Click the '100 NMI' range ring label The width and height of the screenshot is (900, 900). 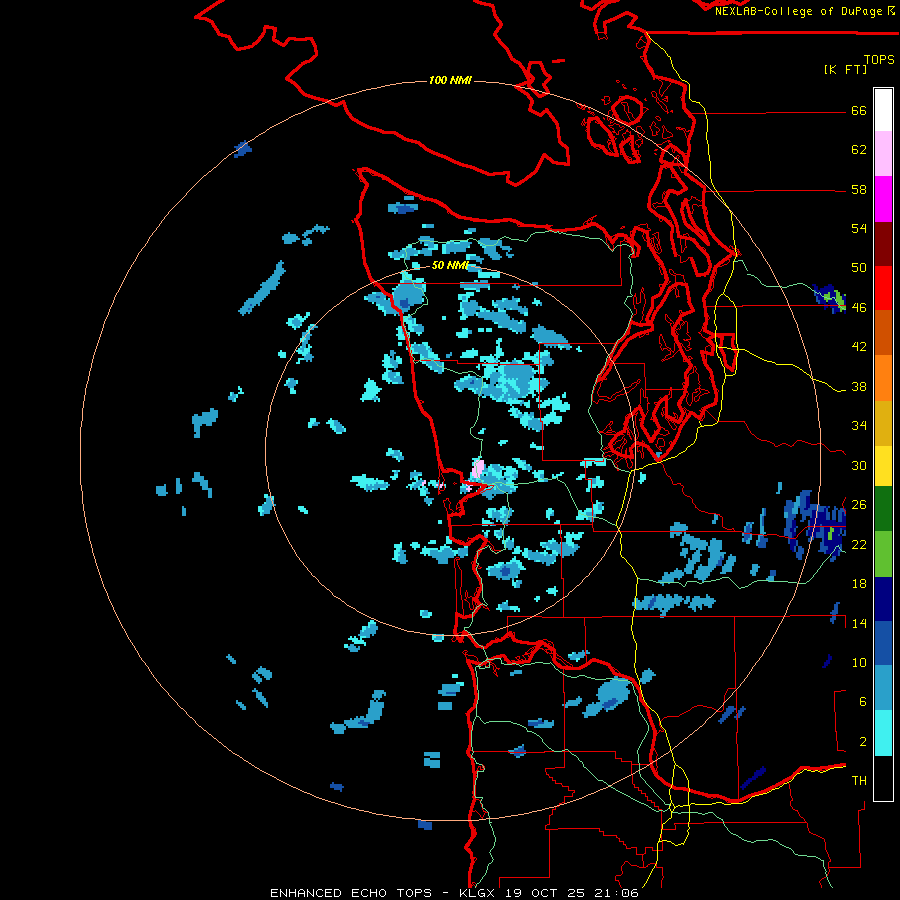pos(450,80)
